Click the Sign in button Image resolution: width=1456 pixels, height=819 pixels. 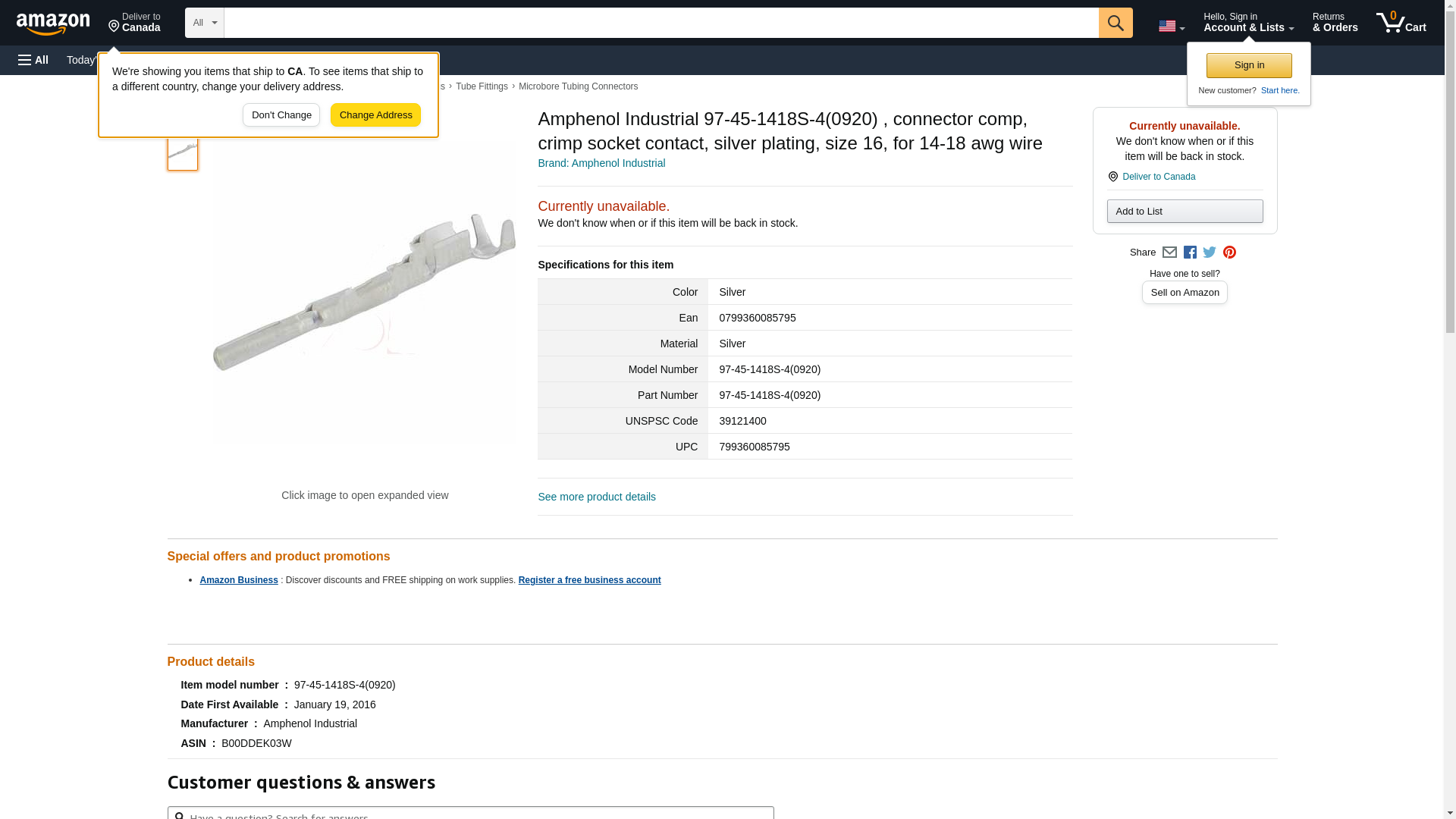tap(1249, 65)
